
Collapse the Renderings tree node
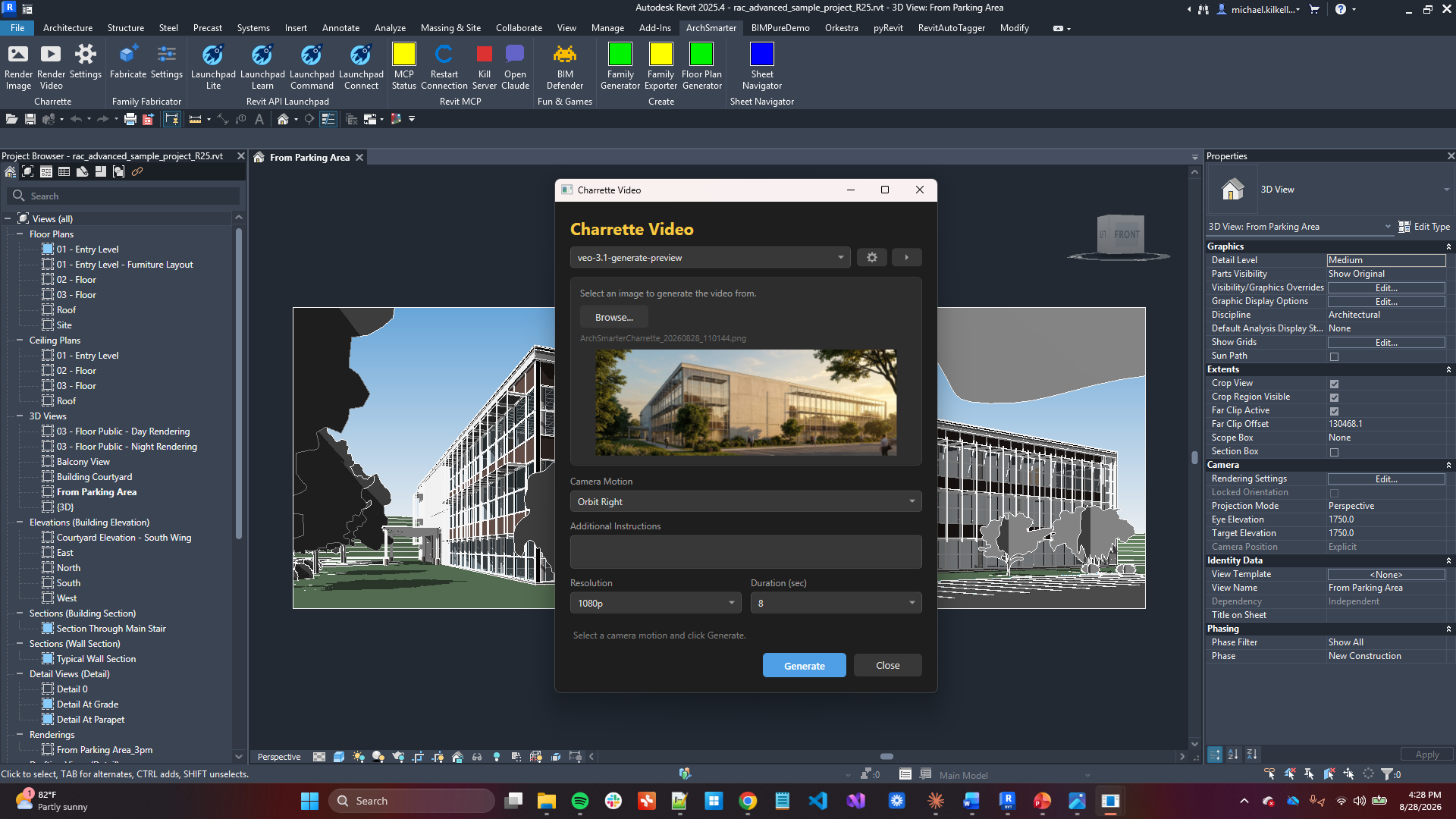(20, 735)
